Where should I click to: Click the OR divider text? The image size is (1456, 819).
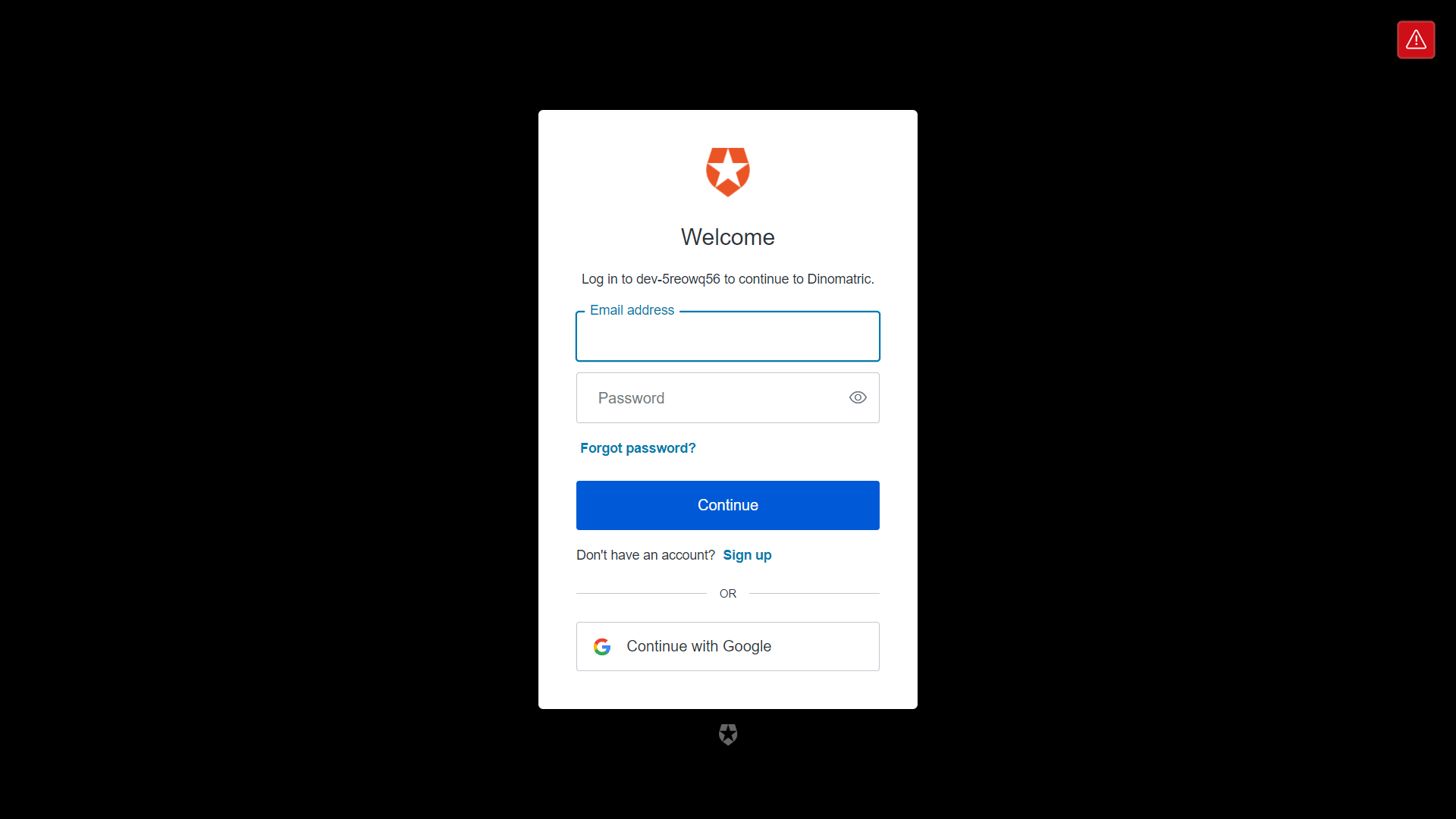coord(728,594)
